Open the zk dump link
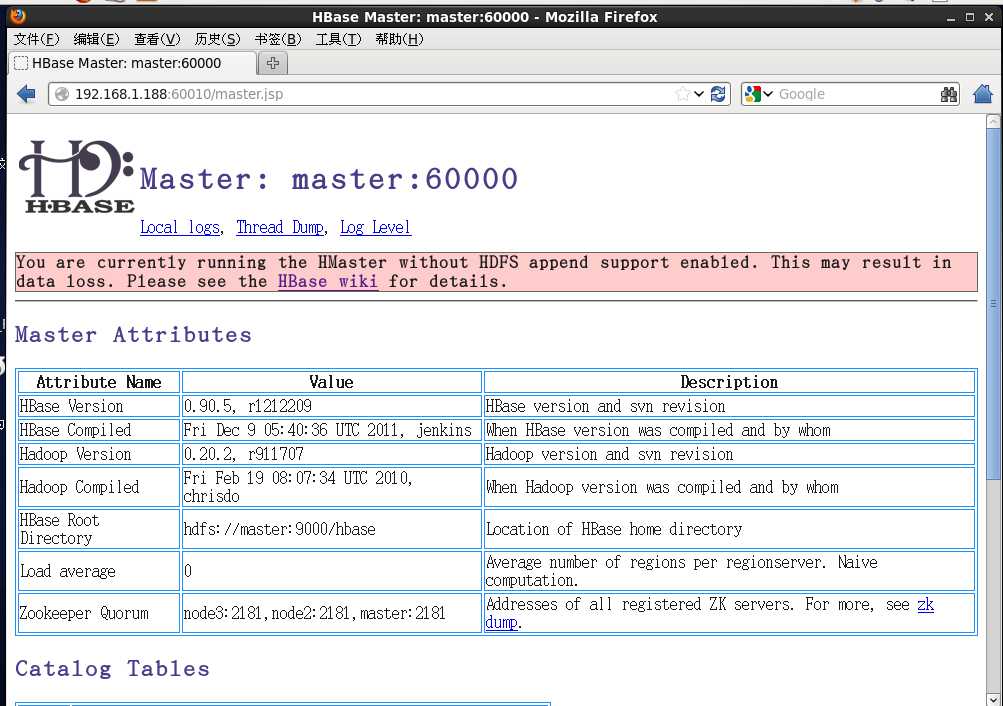The image size is (1003, 706). [925, 604]
